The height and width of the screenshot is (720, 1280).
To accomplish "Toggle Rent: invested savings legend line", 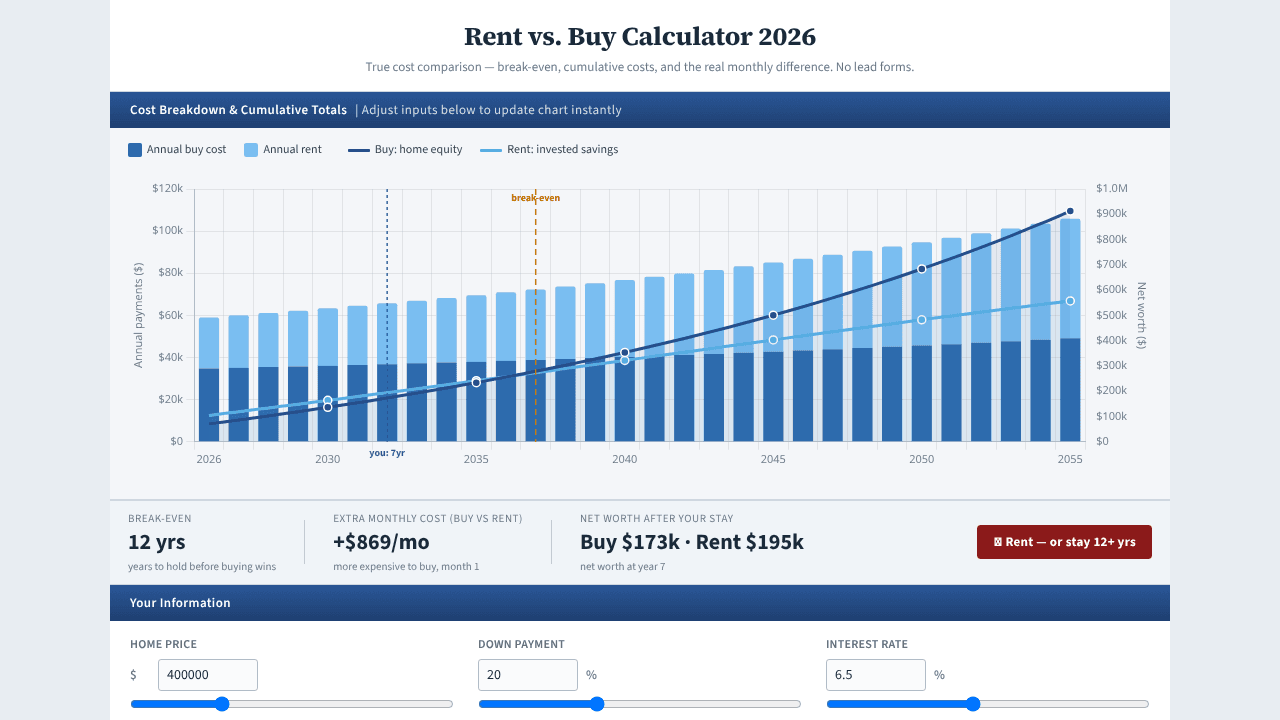I will (491, 150).
